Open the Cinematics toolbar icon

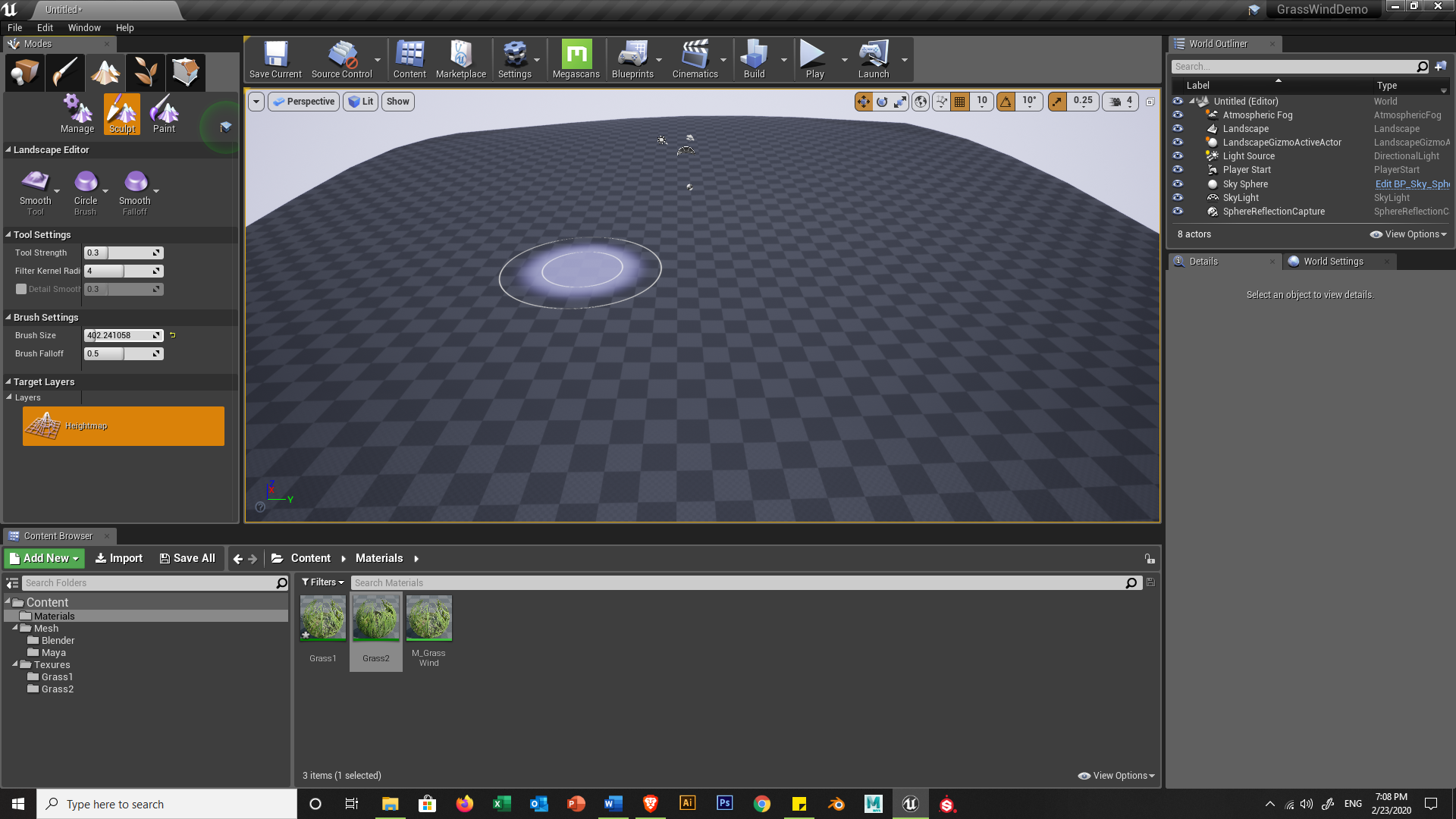click(695, 59)
